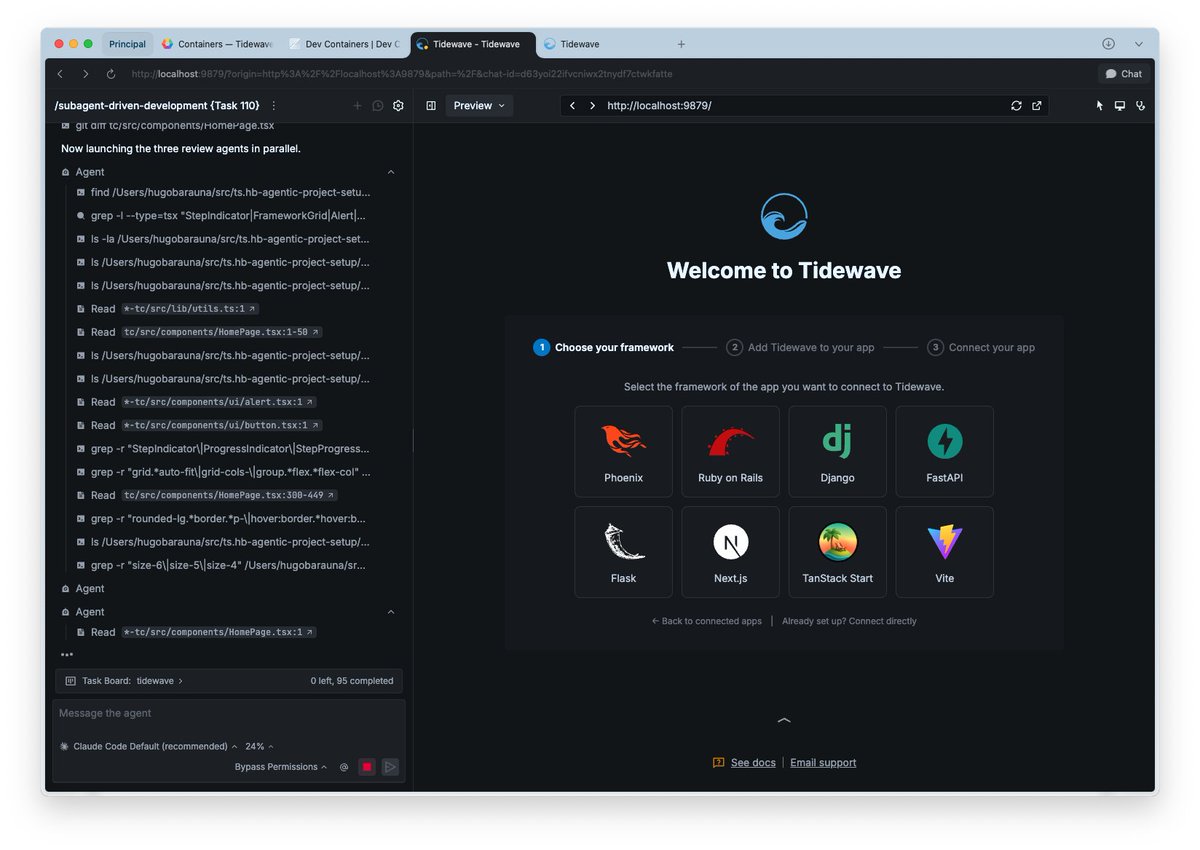The height and width of the screenshot is (850, 1200).
Task: Open Read components/ui/alert.tsx:1 entry
Action: [x=197, y=402]
